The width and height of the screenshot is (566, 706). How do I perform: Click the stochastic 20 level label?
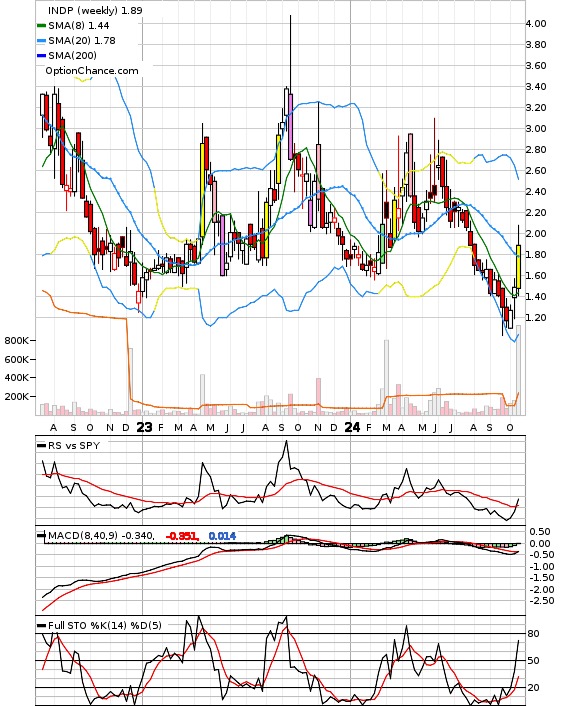coord(533,688)
